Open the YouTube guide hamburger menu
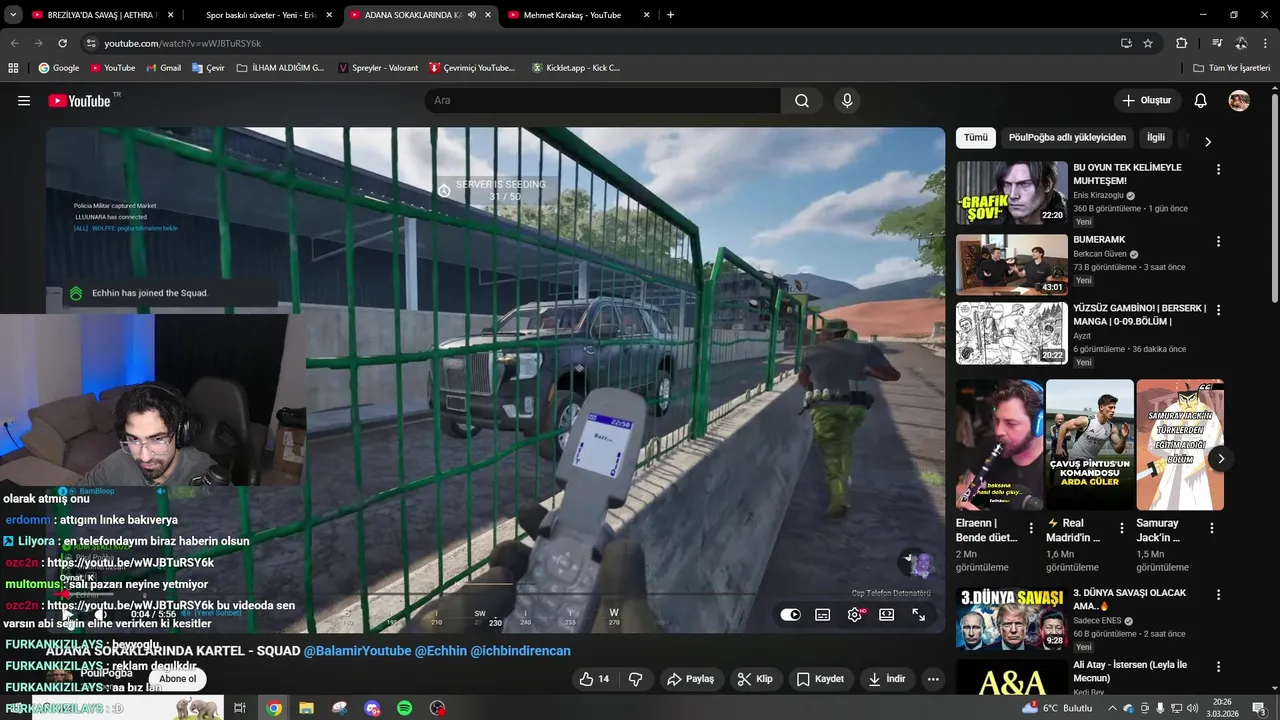The height and width of the screenshot is (720, 1280). [24, 101]
